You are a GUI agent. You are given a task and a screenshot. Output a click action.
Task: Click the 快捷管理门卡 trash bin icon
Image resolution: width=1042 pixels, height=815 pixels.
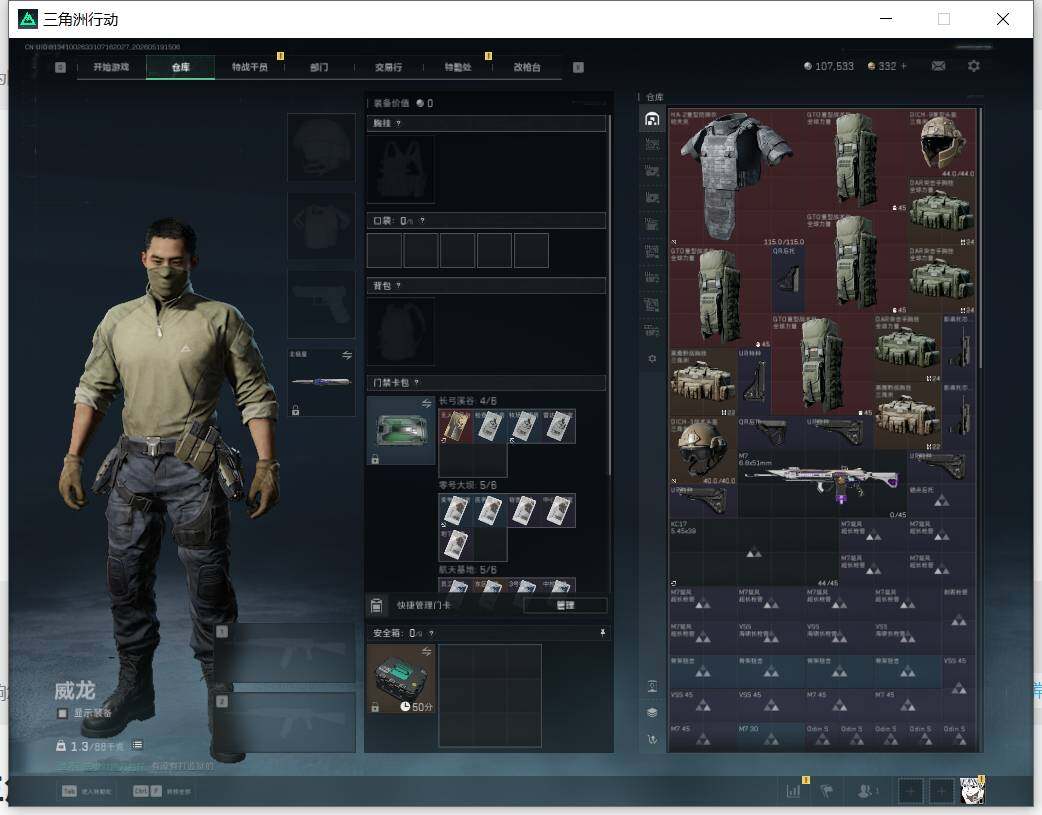376,605
